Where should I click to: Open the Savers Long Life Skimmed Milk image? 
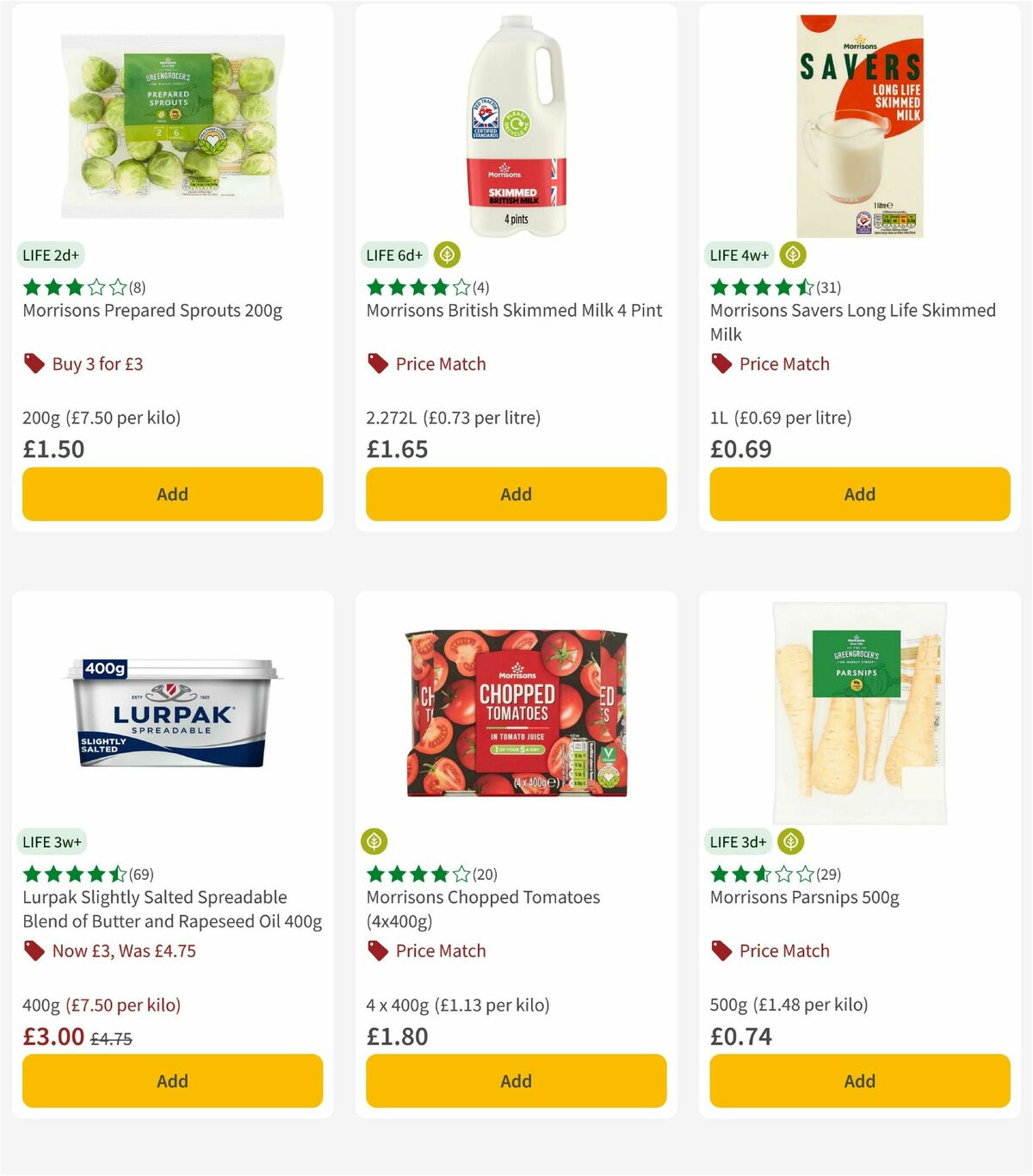[x=859, y=121]
